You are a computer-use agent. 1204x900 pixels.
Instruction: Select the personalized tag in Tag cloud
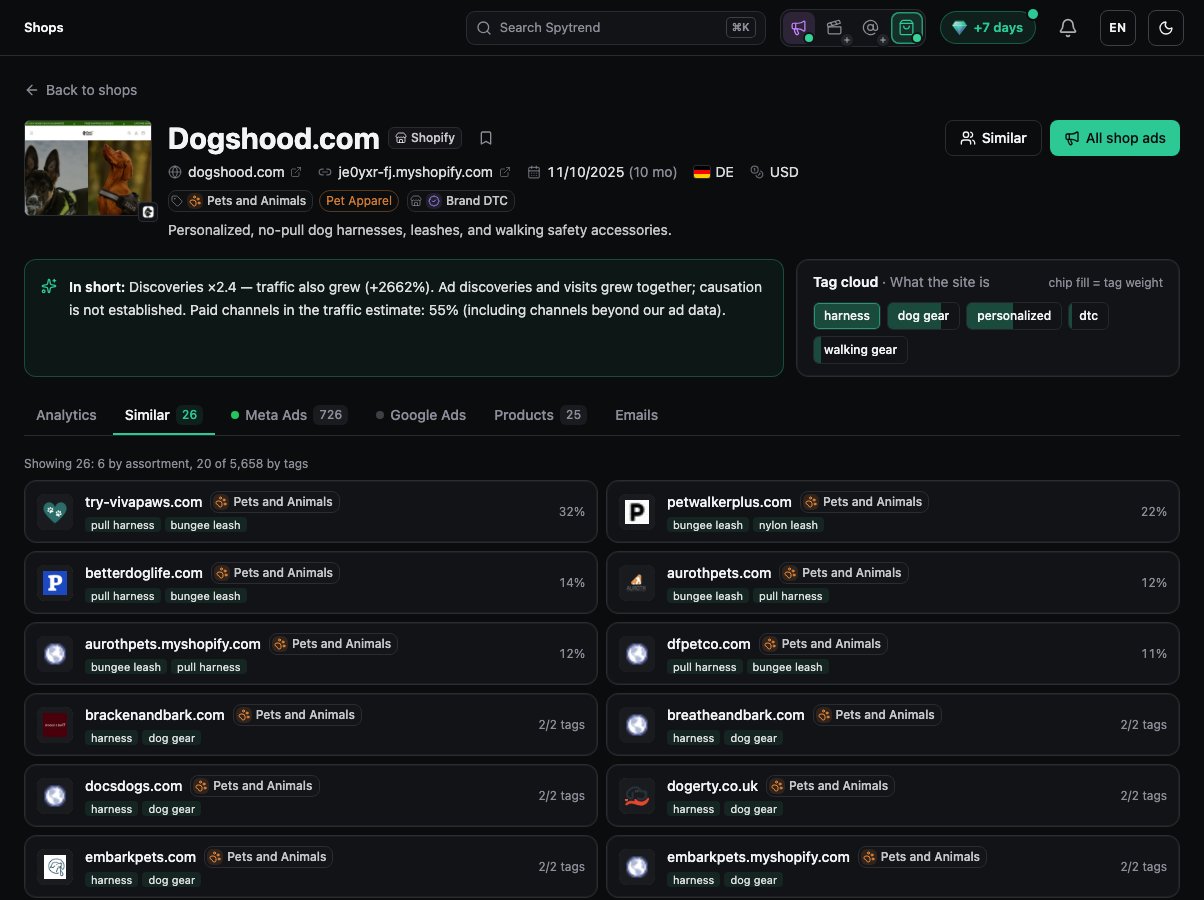click(x=1014, y=316)
